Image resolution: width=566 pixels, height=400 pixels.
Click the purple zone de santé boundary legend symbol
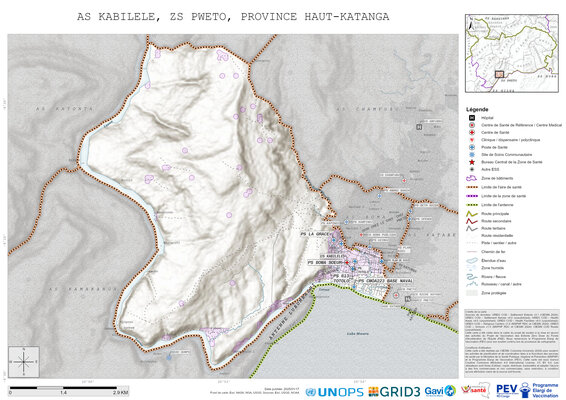tap(472, 196)
